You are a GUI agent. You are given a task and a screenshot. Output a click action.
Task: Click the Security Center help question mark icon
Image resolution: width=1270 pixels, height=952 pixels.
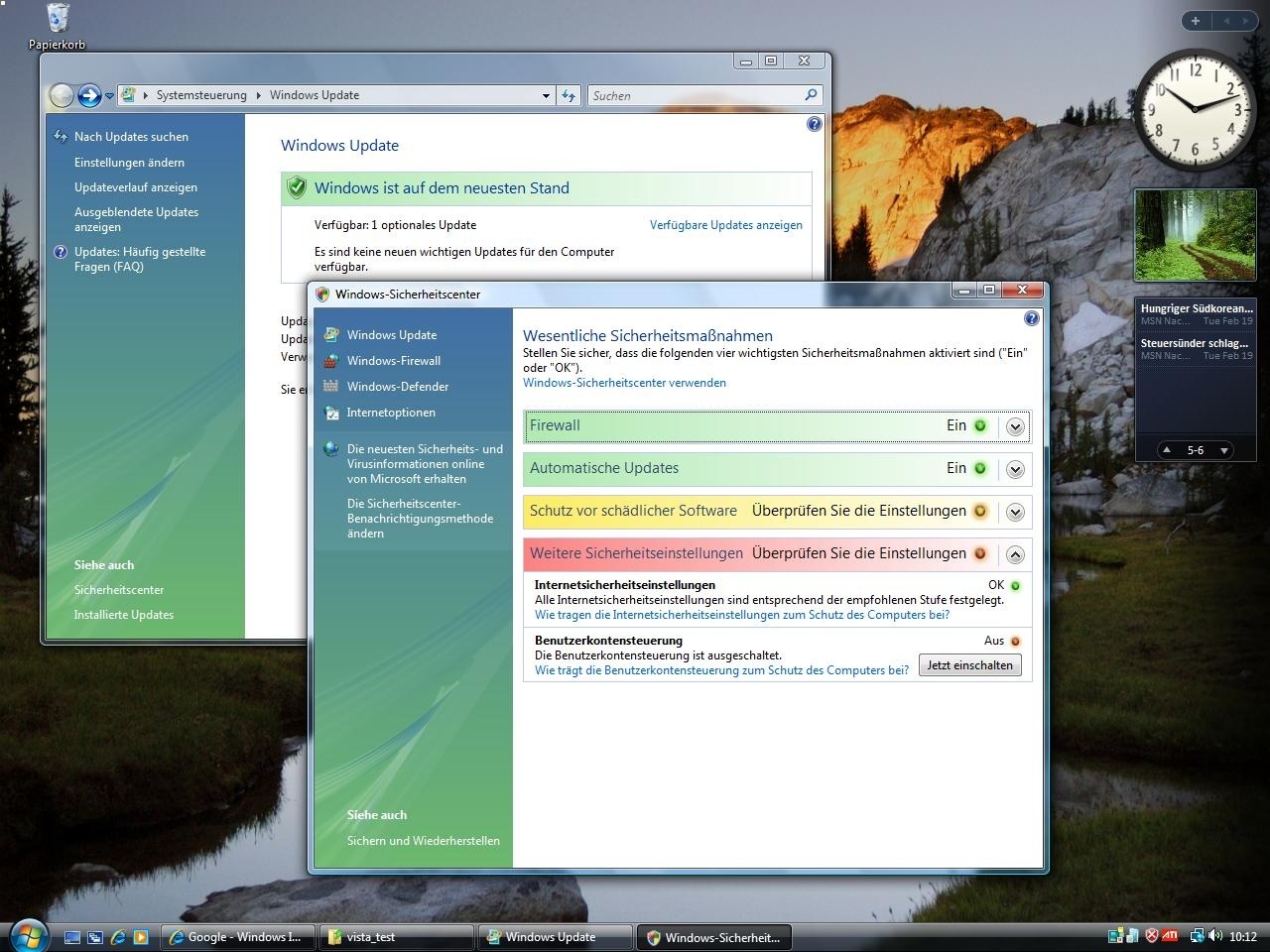(x=1031, y=318)
